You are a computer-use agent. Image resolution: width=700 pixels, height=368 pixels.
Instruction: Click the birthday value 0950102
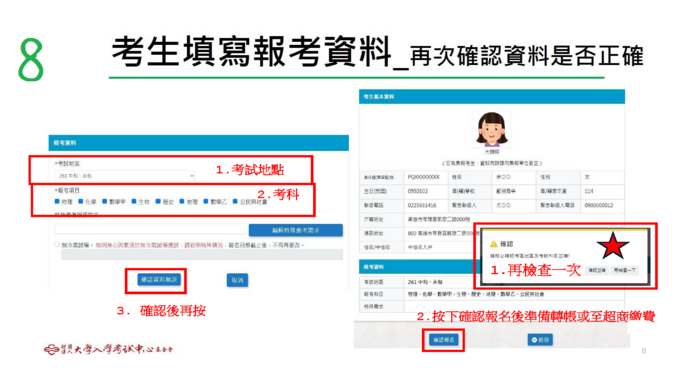[418, 191]
